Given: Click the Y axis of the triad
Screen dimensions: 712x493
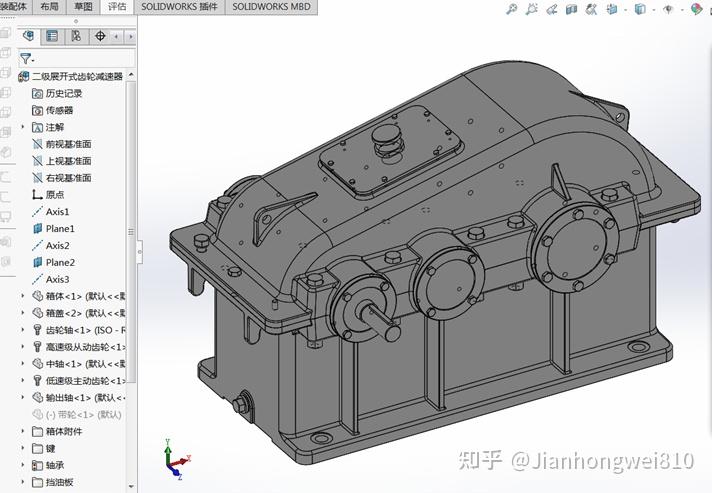Looking at the screenshot, I should point(168,451).
